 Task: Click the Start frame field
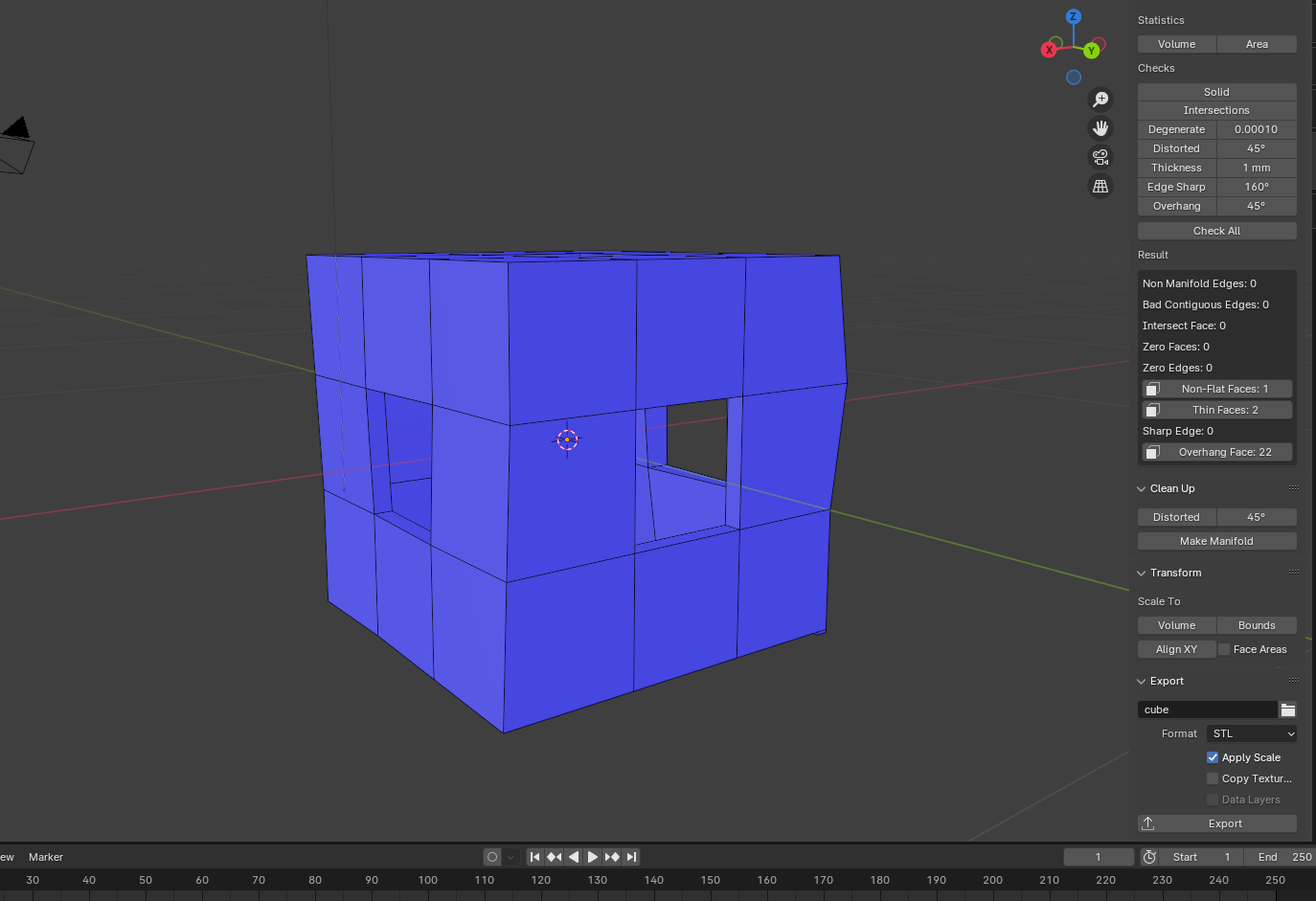1202,857
